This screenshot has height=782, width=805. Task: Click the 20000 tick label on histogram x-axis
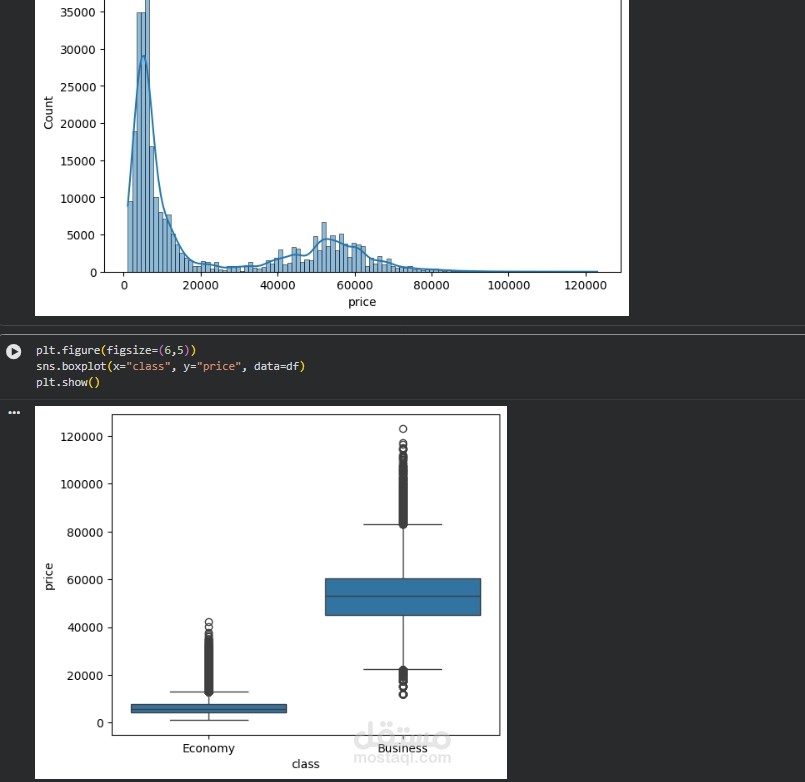(x=201, y=285)
